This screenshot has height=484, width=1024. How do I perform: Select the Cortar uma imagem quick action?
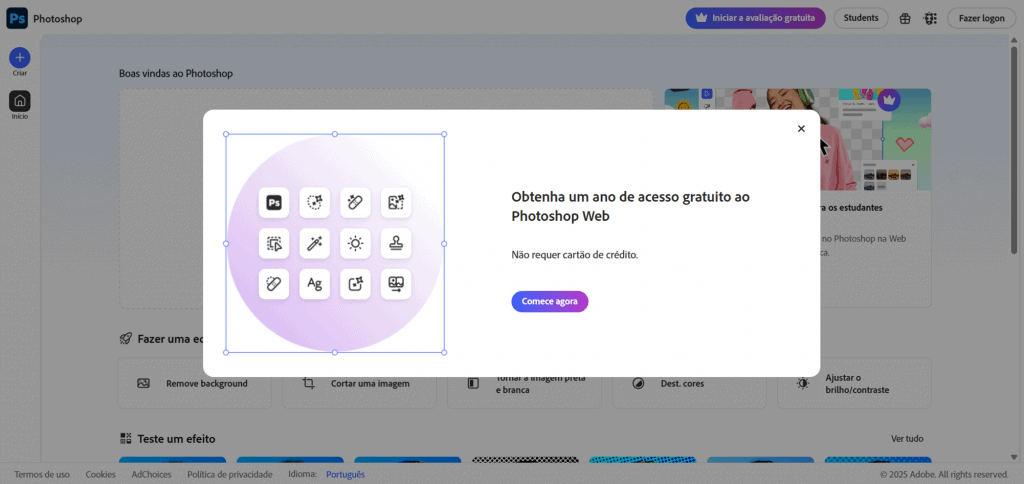pos(359,383)
